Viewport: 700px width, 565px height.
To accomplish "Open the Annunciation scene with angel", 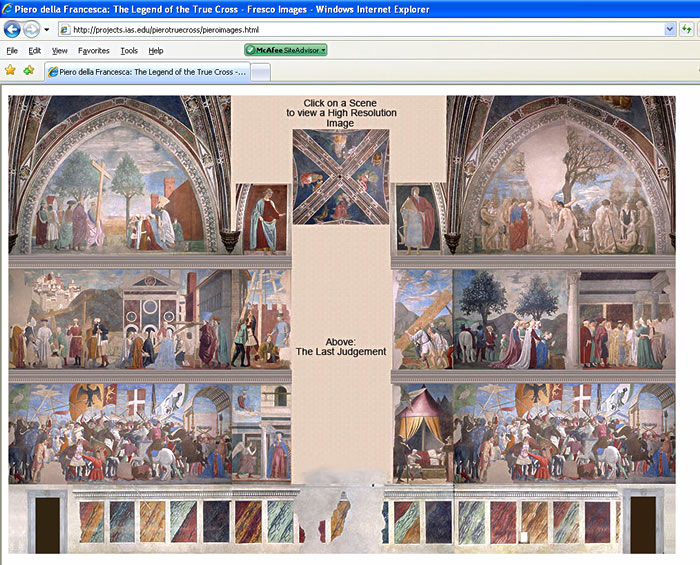I will 262,434.
